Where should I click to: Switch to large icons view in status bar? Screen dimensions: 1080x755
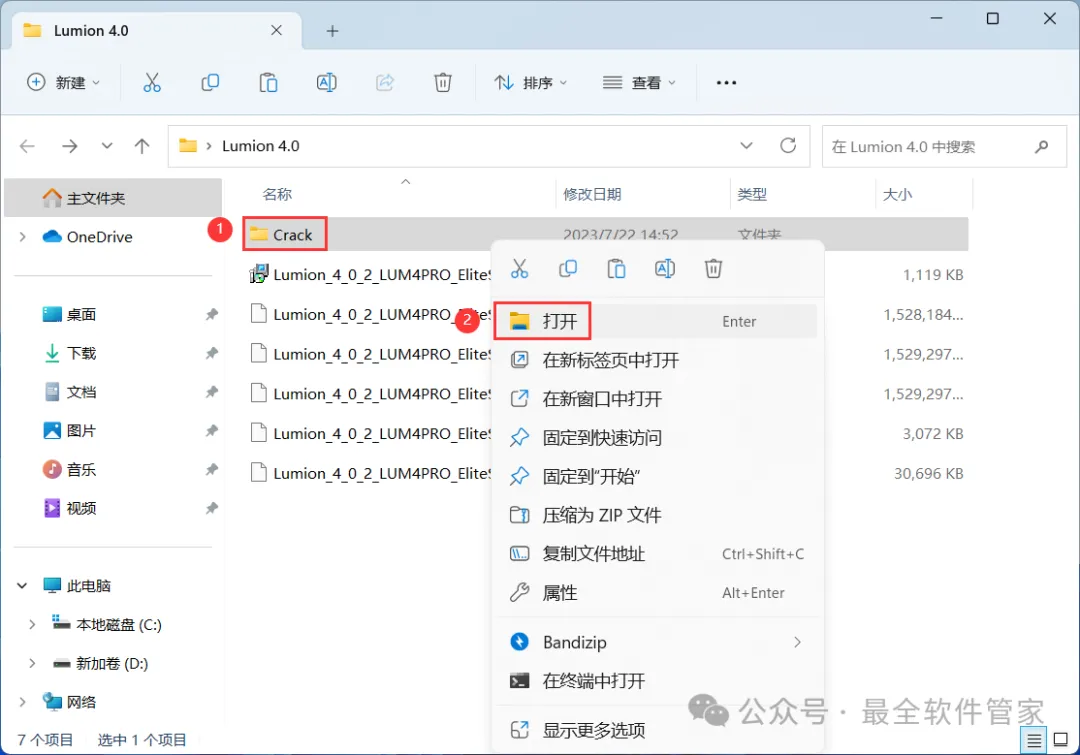[x=1061, y=741]
